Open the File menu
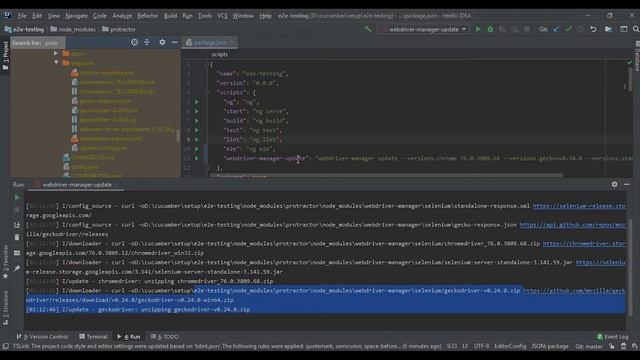Viewport: 640px width, 360px height. (x=22, y=16)
